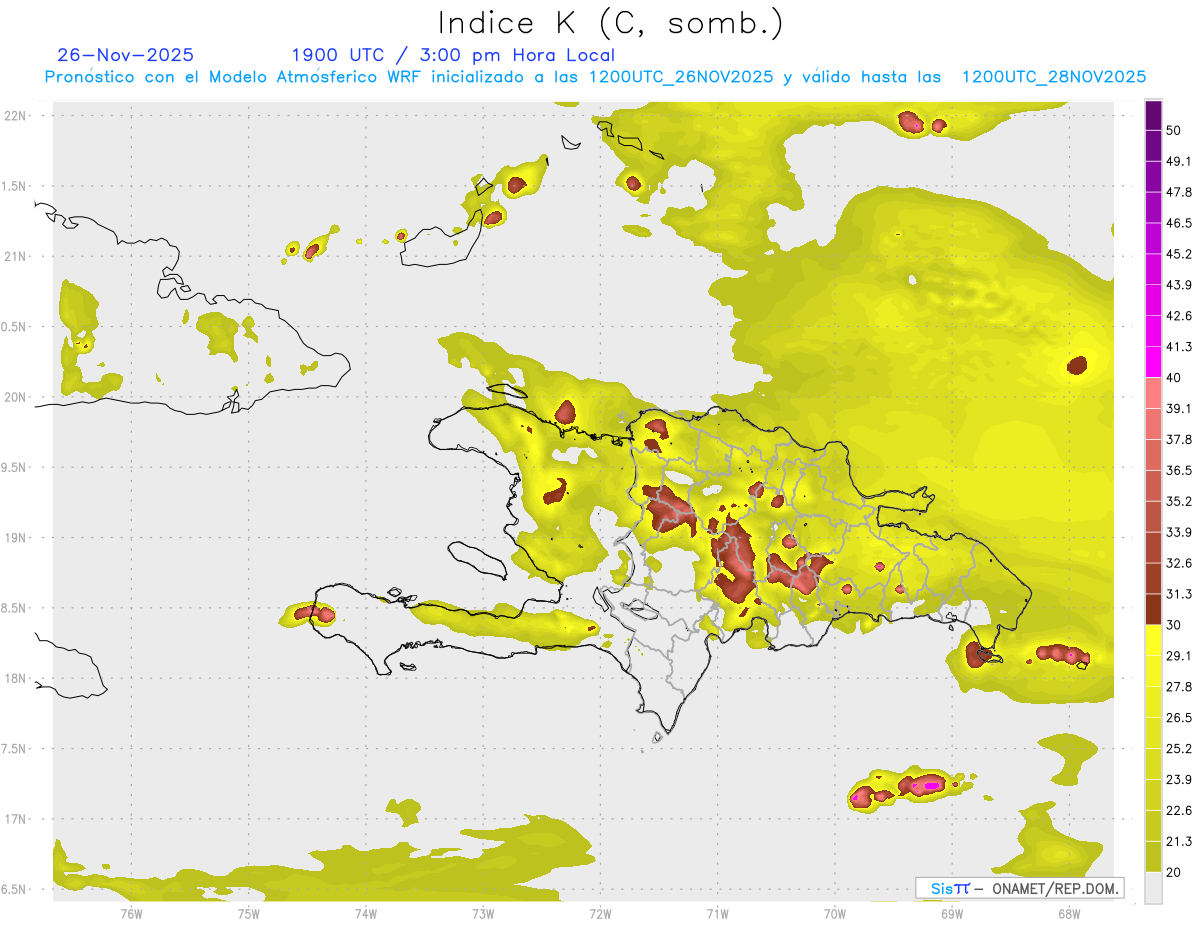Image resolution: width=1200 pixels, height=927 pixels.
Task: Click the '74W' longitude label
Action: 365,912
